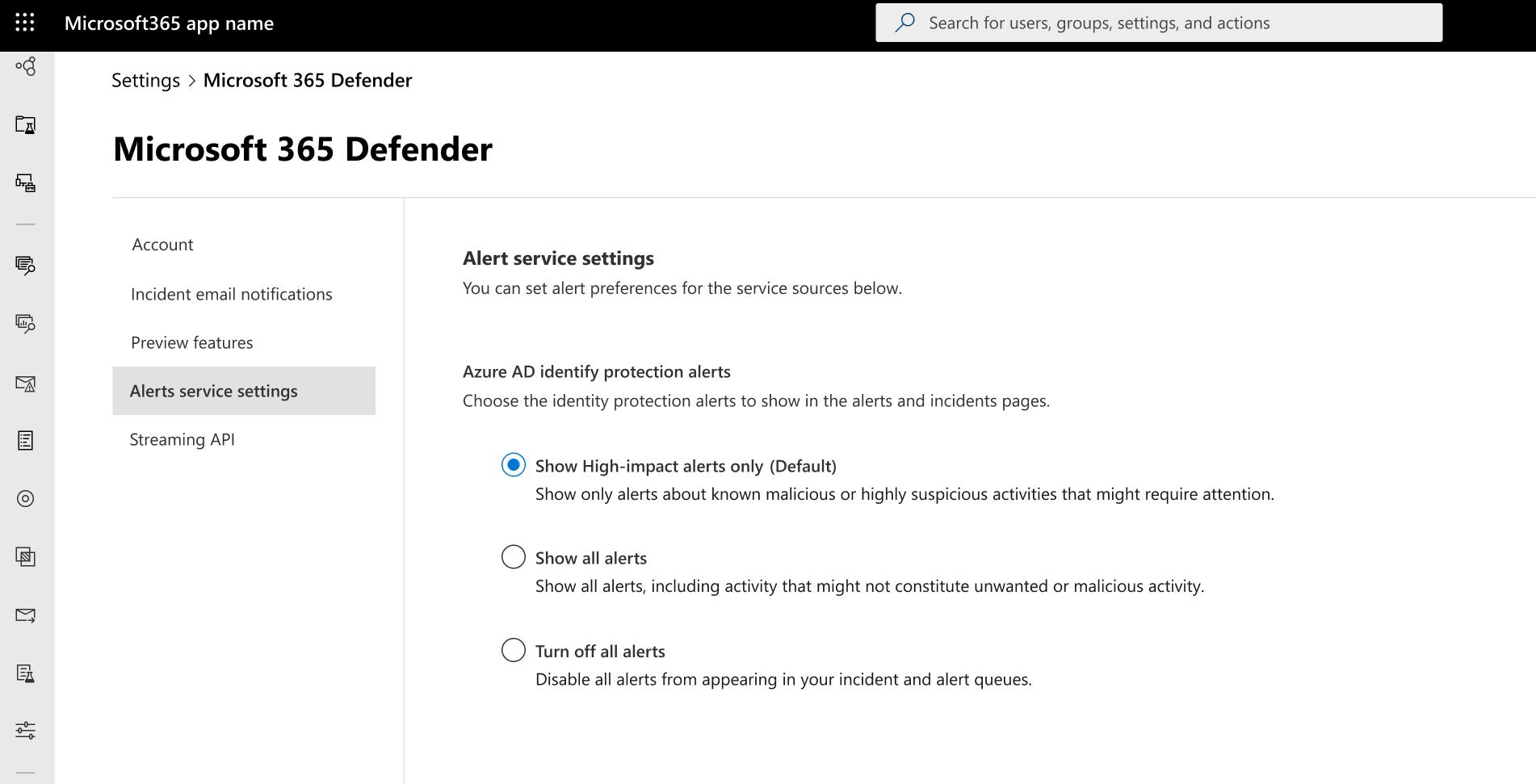Select Show High-impact alerts only option

pos(514,465)
